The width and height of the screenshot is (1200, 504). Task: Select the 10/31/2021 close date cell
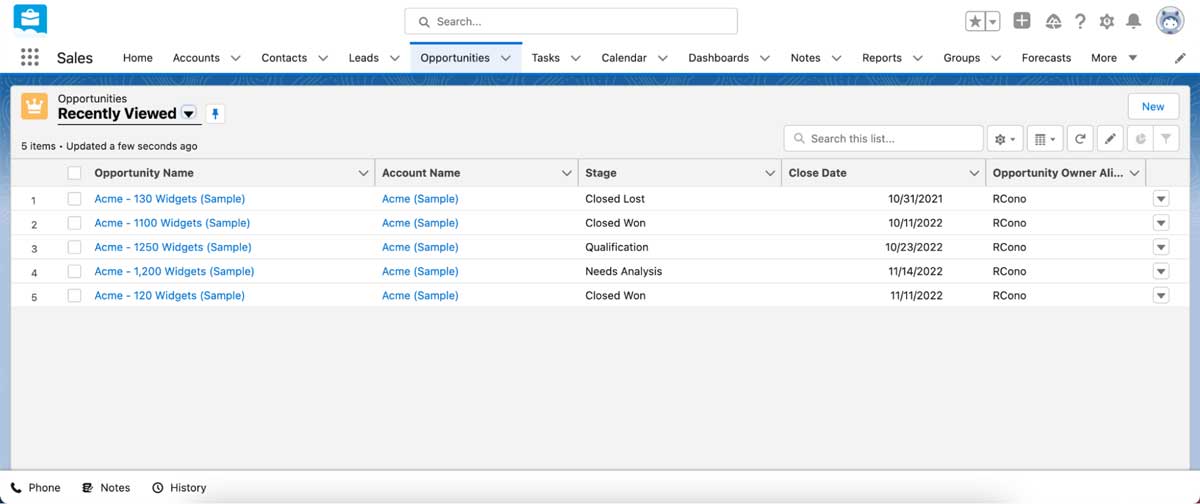click(915, 199)
